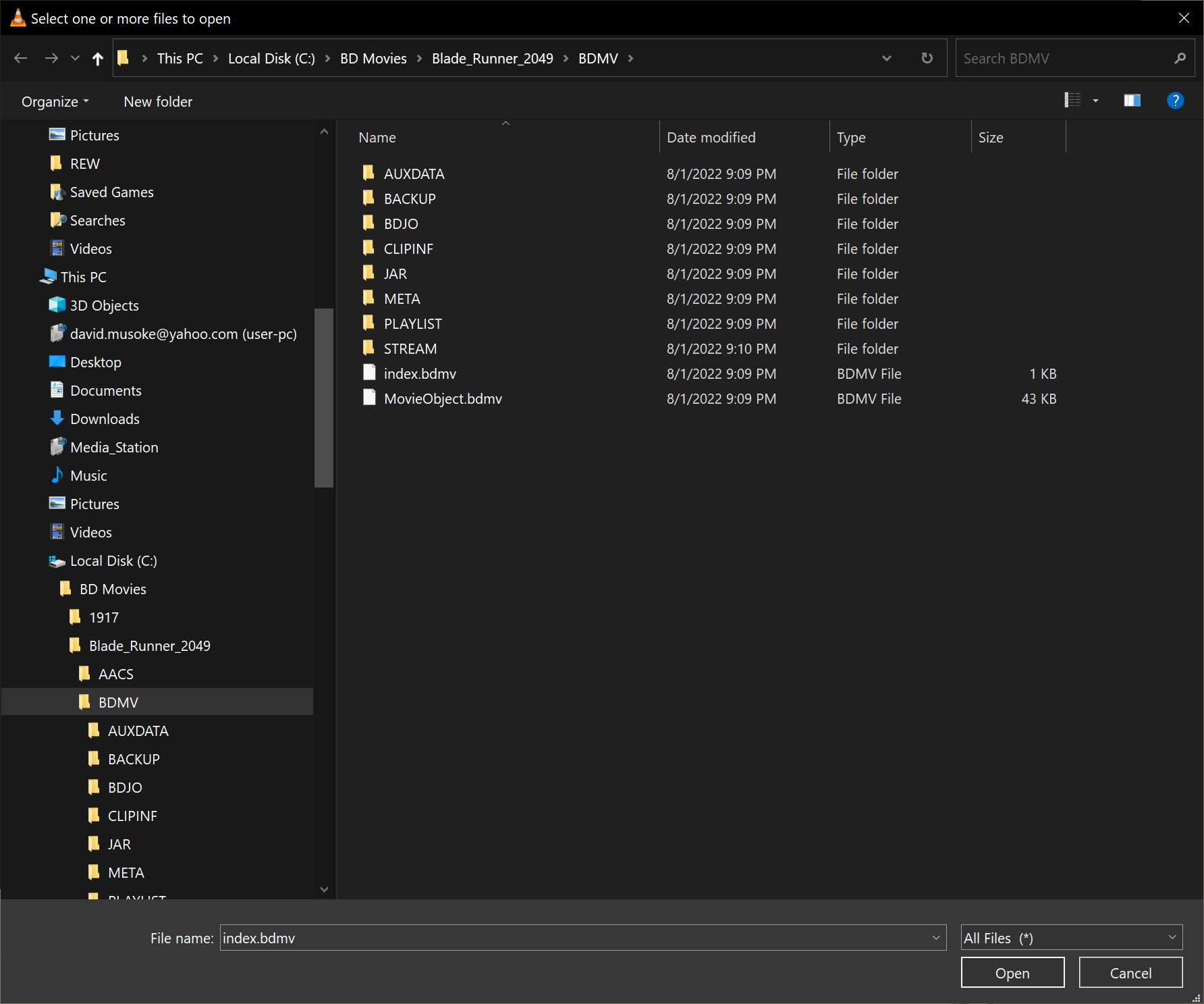Viewport: 1204px width, 1004px height.
Task: Open the Help question mark icon
Action: coord(1175,101)
